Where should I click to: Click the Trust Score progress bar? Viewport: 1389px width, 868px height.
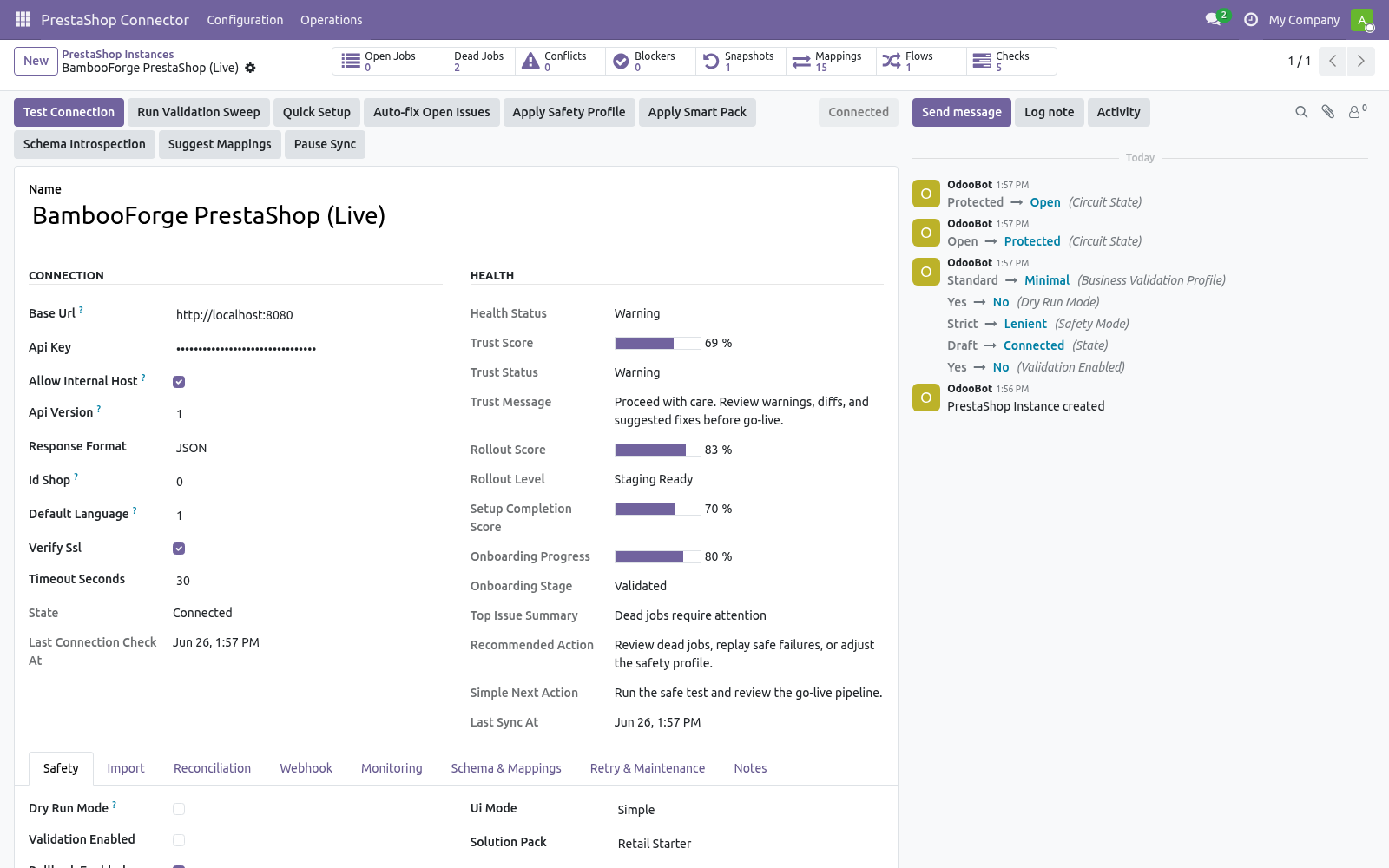pos(657,343)
